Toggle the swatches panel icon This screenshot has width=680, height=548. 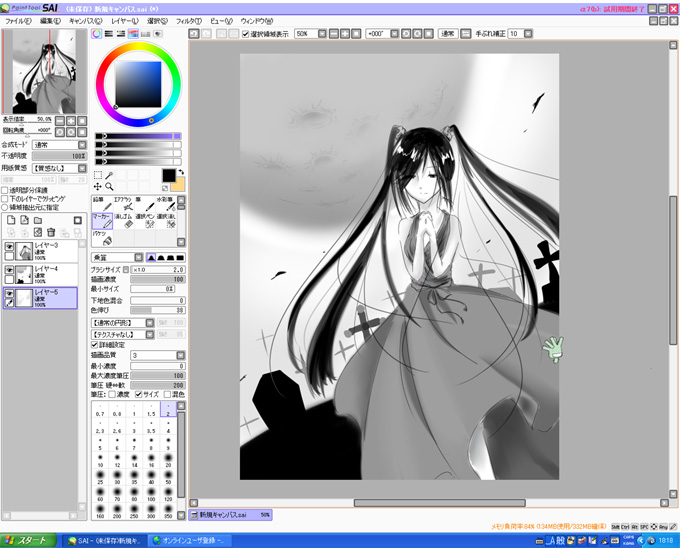pos(146,33)
